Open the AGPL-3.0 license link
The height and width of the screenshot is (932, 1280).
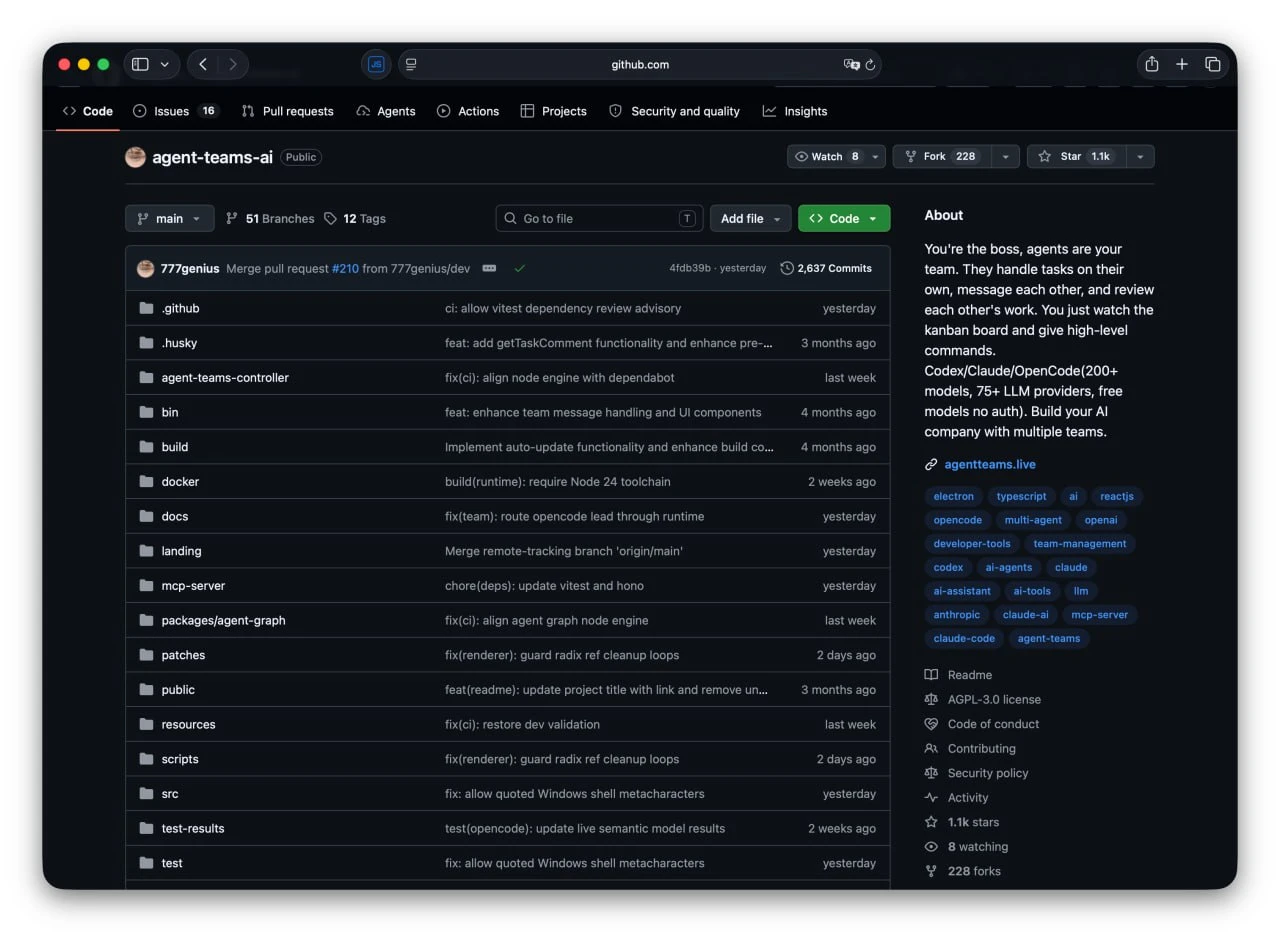point(994,700)
